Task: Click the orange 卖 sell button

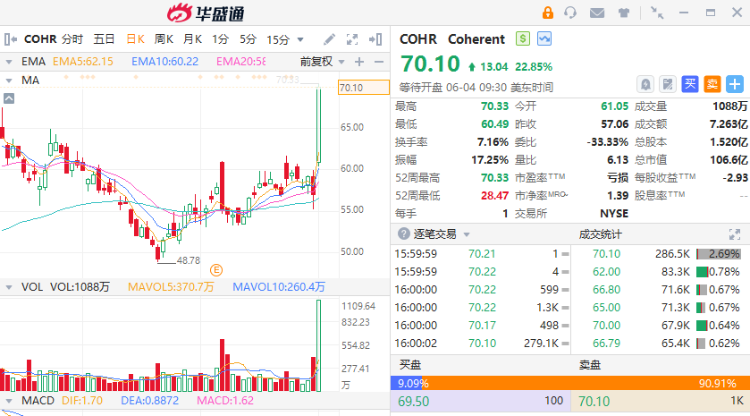Action: (x=712, y=84)
